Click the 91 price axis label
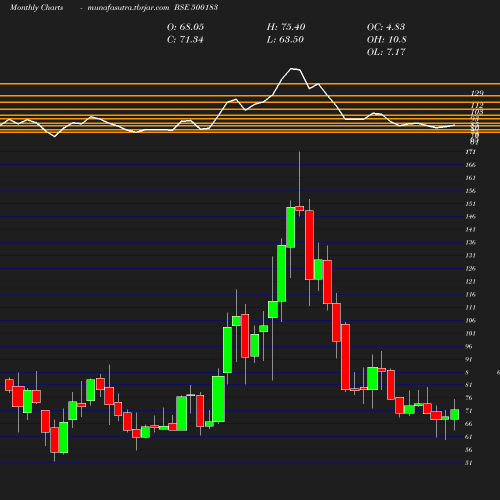Image resolution: width=500 pixels, height=500 pixels. tap(469, 359)
